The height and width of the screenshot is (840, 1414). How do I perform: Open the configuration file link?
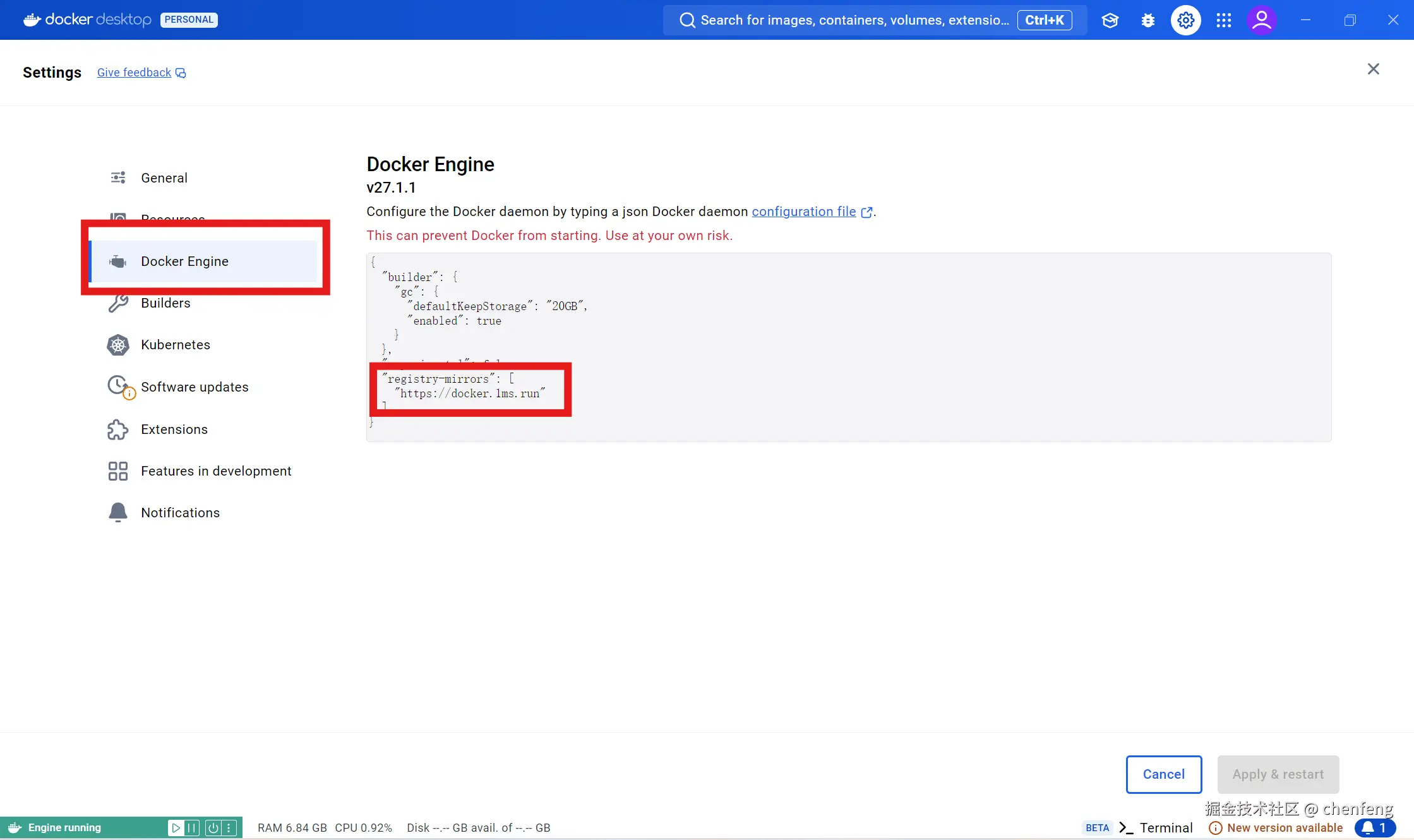[x=803, y=212]
